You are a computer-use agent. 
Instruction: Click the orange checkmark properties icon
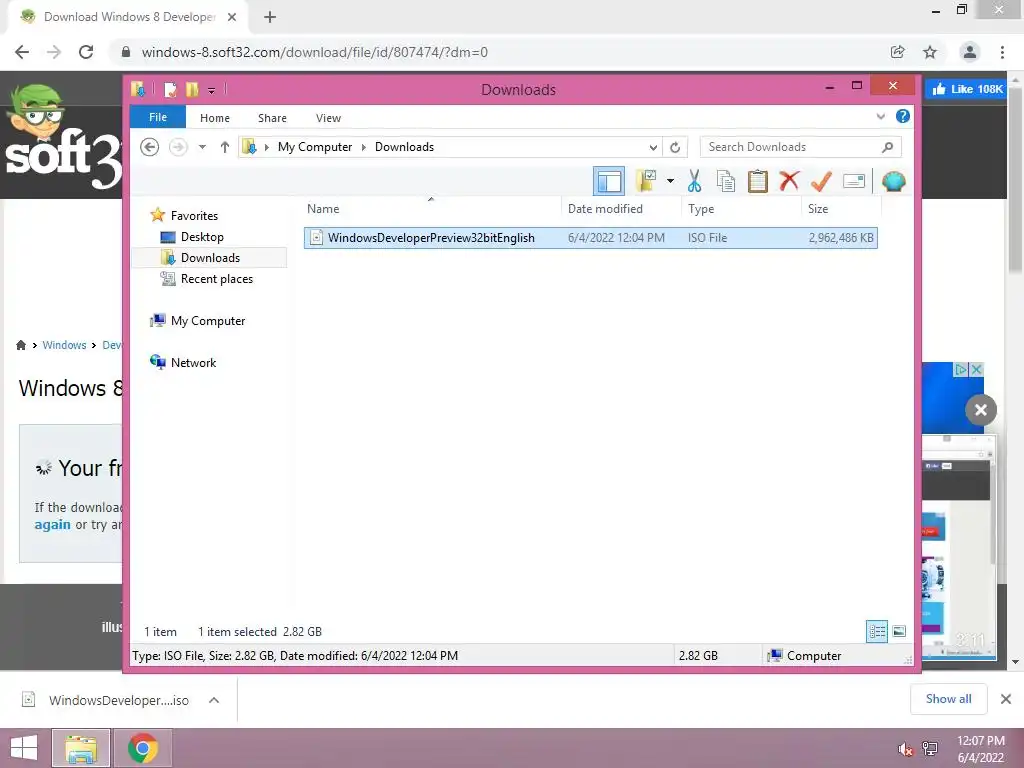[x=821, y=182]
